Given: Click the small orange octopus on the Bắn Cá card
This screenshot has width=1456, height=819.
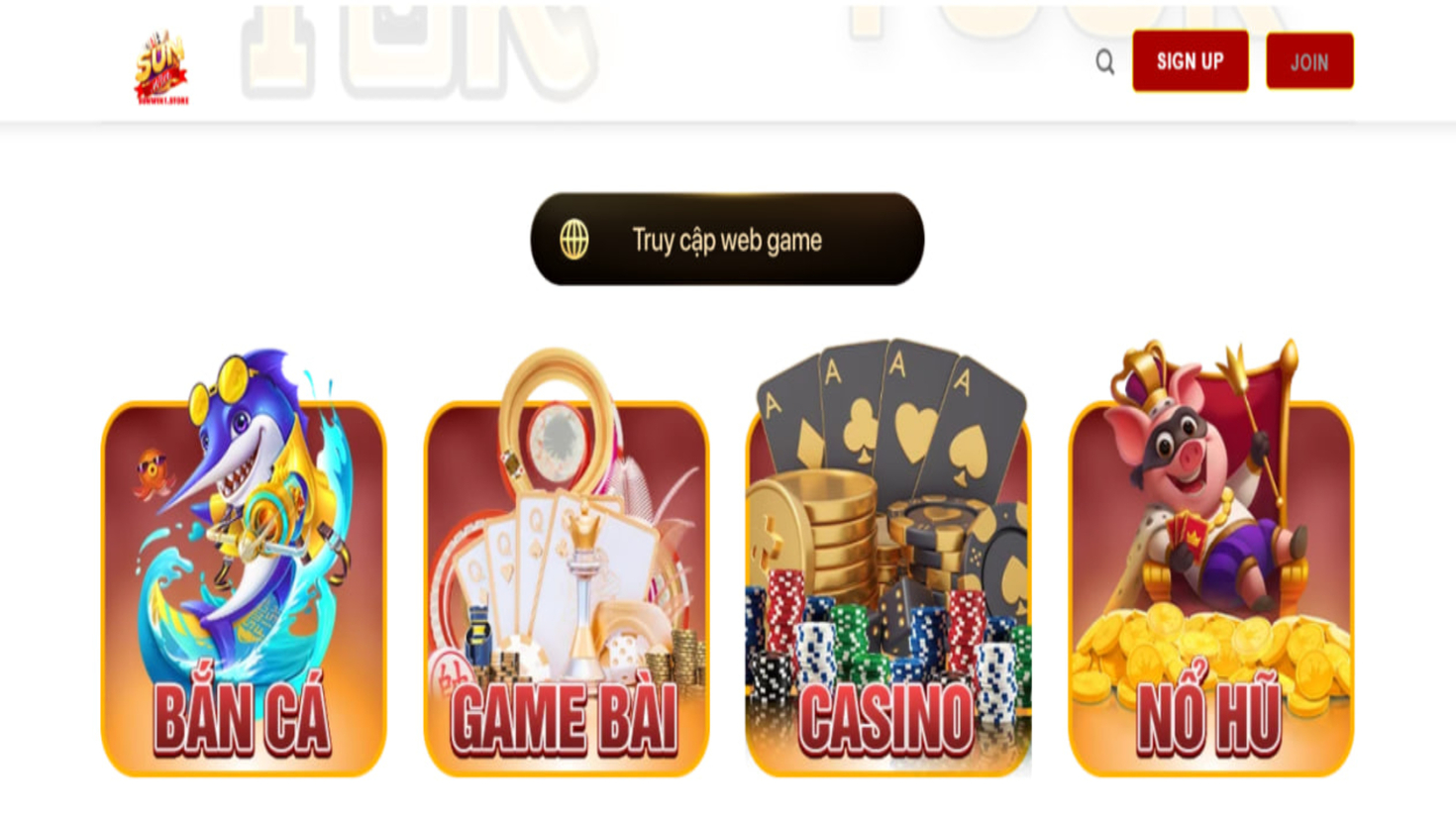Looking at the screenshot, I should coord(153,473).
